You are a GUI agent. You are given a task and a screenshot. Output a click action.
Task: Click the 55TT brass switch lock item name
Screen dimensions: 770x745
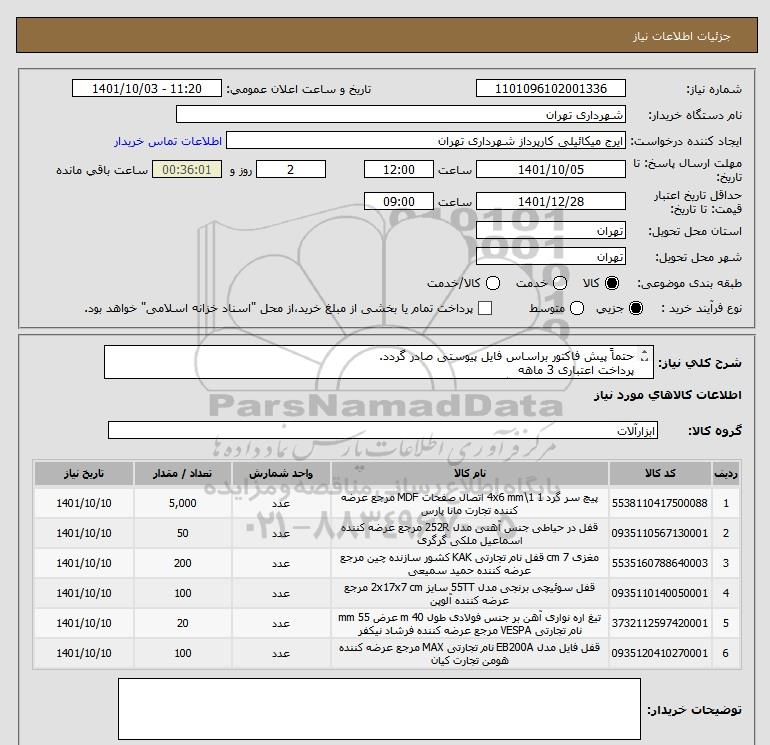pos(470,593)
